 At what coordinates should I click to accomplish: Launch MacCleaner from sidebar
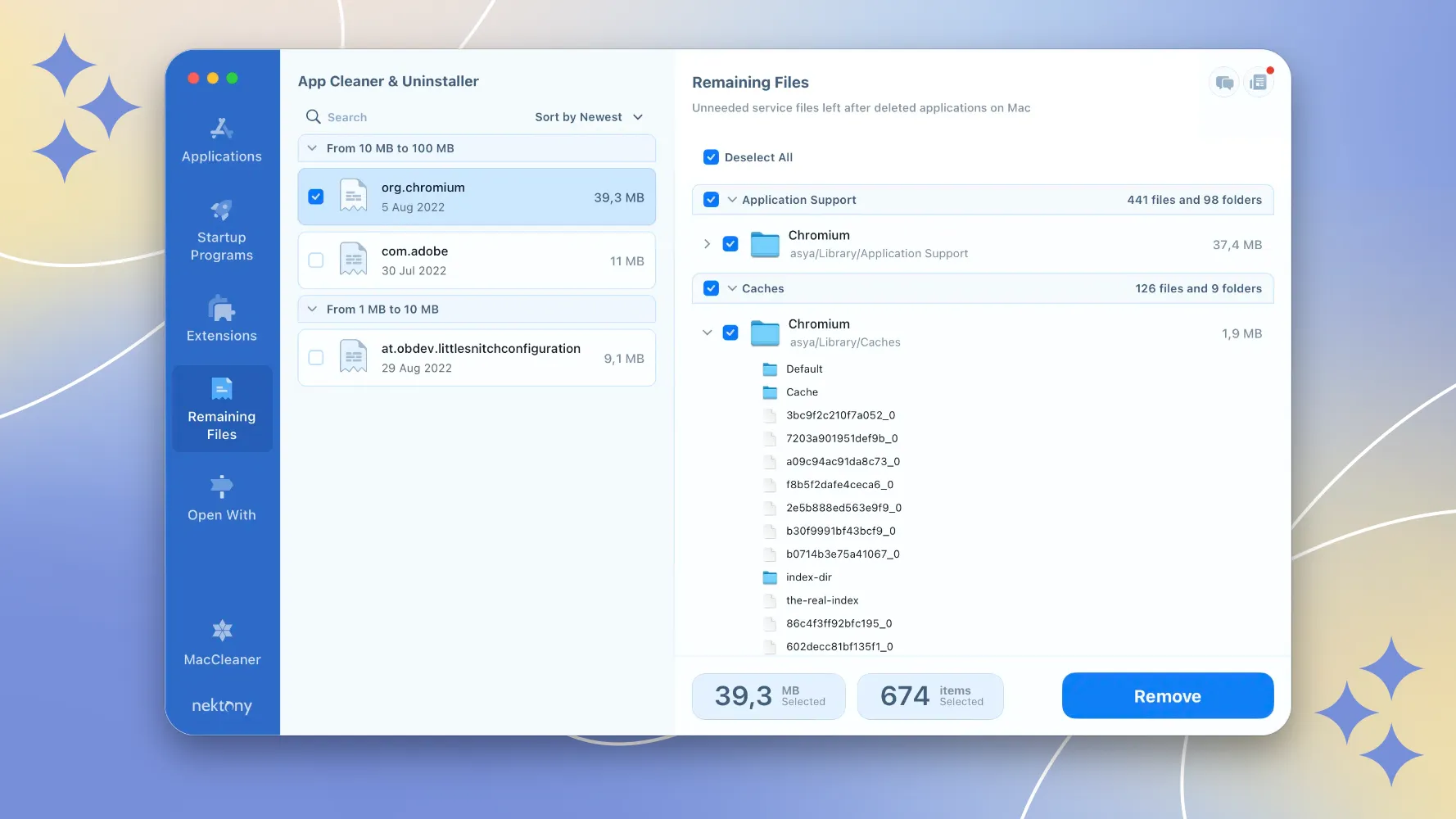coord(222,643)
